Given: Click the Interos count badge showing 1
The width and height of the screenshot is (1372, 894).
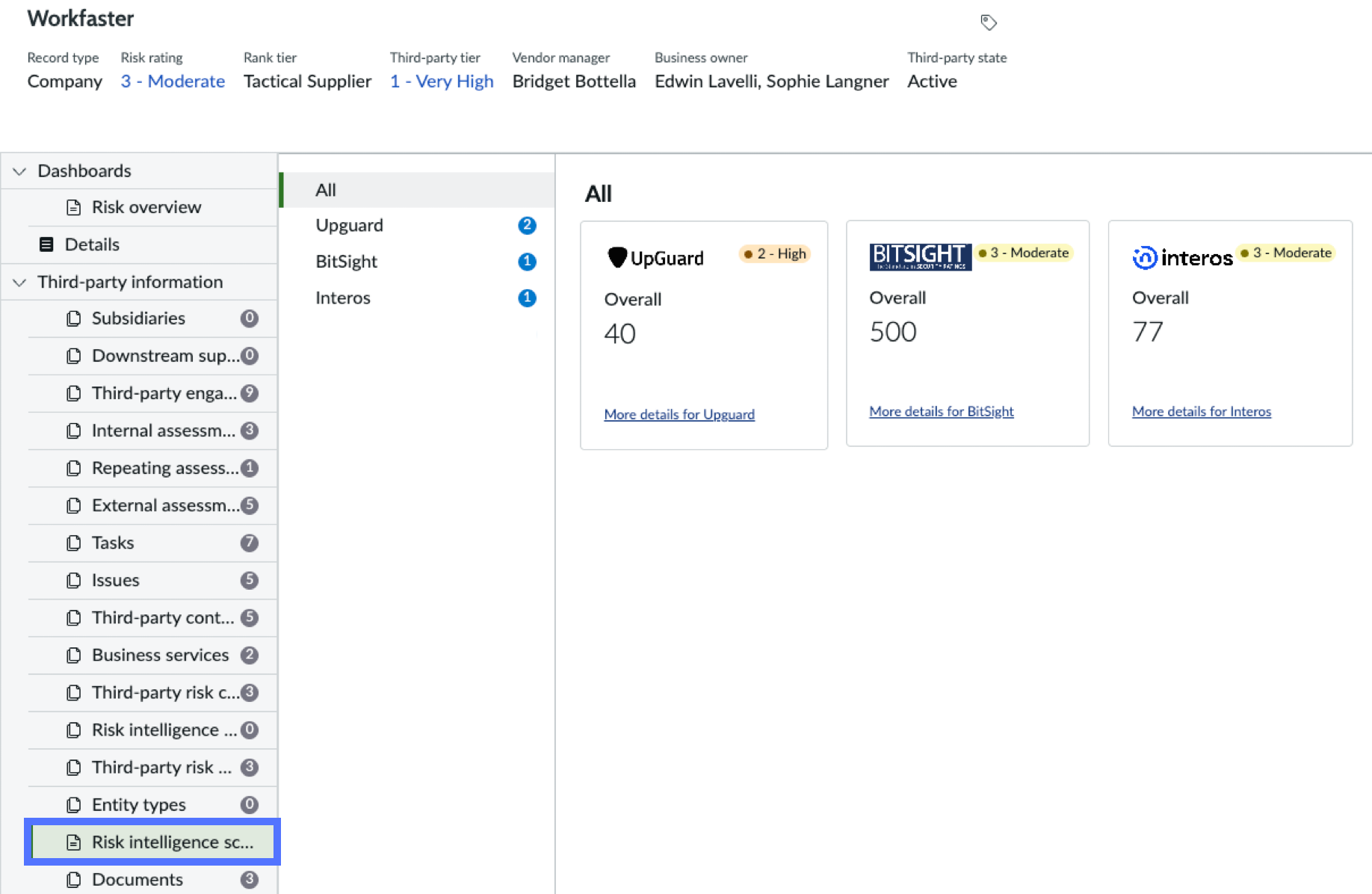Looking at the screenshot, I should click(527, 298).
